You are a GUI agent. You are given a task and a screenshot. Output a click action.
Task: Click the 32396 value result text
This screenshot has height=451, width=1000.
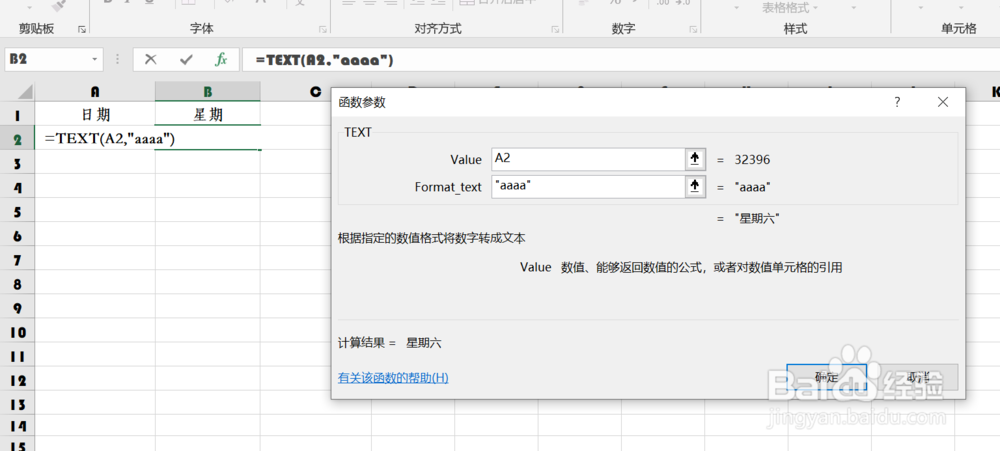(x=752, y=159)
